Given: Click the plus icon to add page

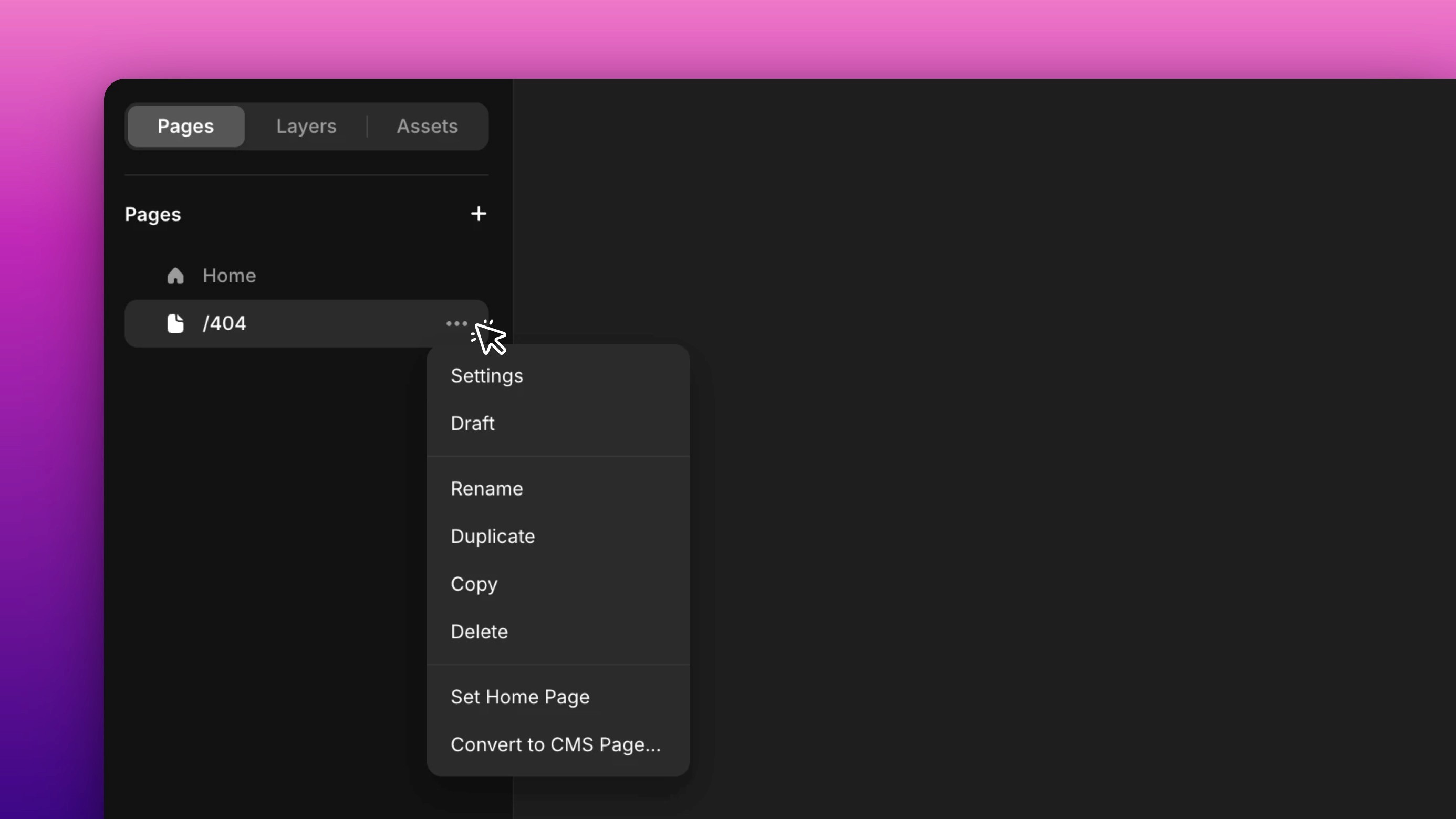Looking at the screenshot, I should [478, 214].
